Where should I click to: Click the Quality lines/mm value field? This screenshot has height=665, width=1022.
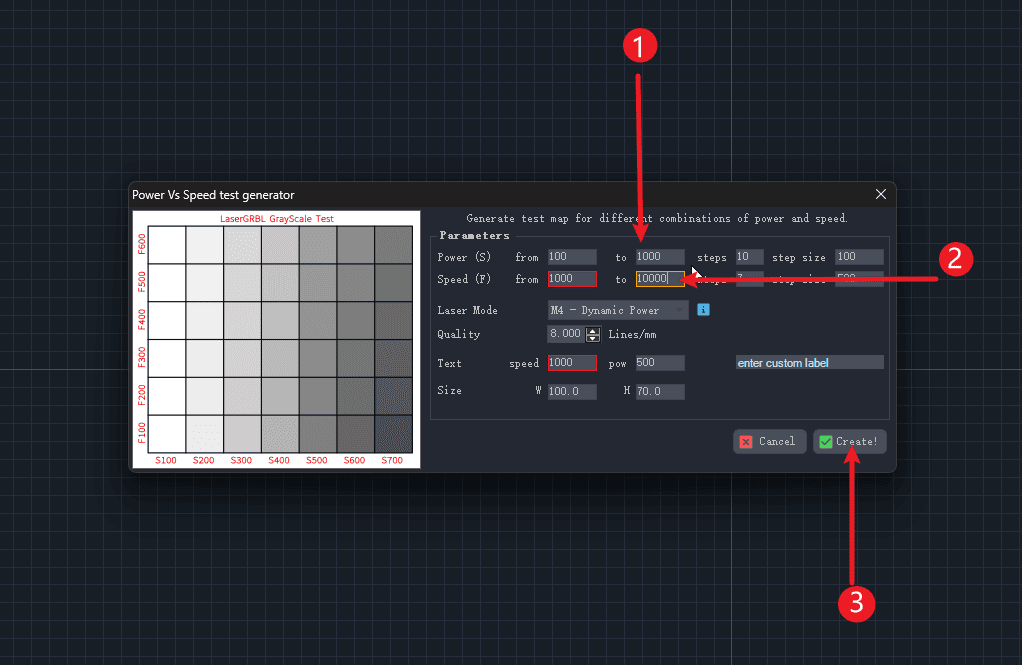pyautogui.click(x=566, y=335)
